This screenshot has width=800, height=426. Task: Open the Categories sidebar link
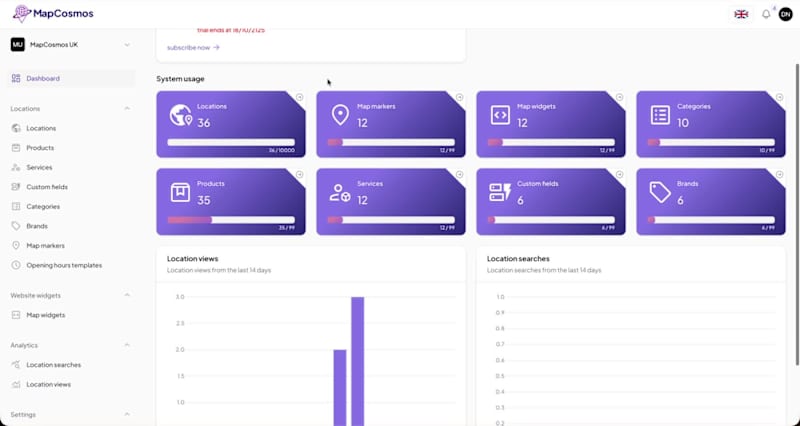tap(43, 207)
